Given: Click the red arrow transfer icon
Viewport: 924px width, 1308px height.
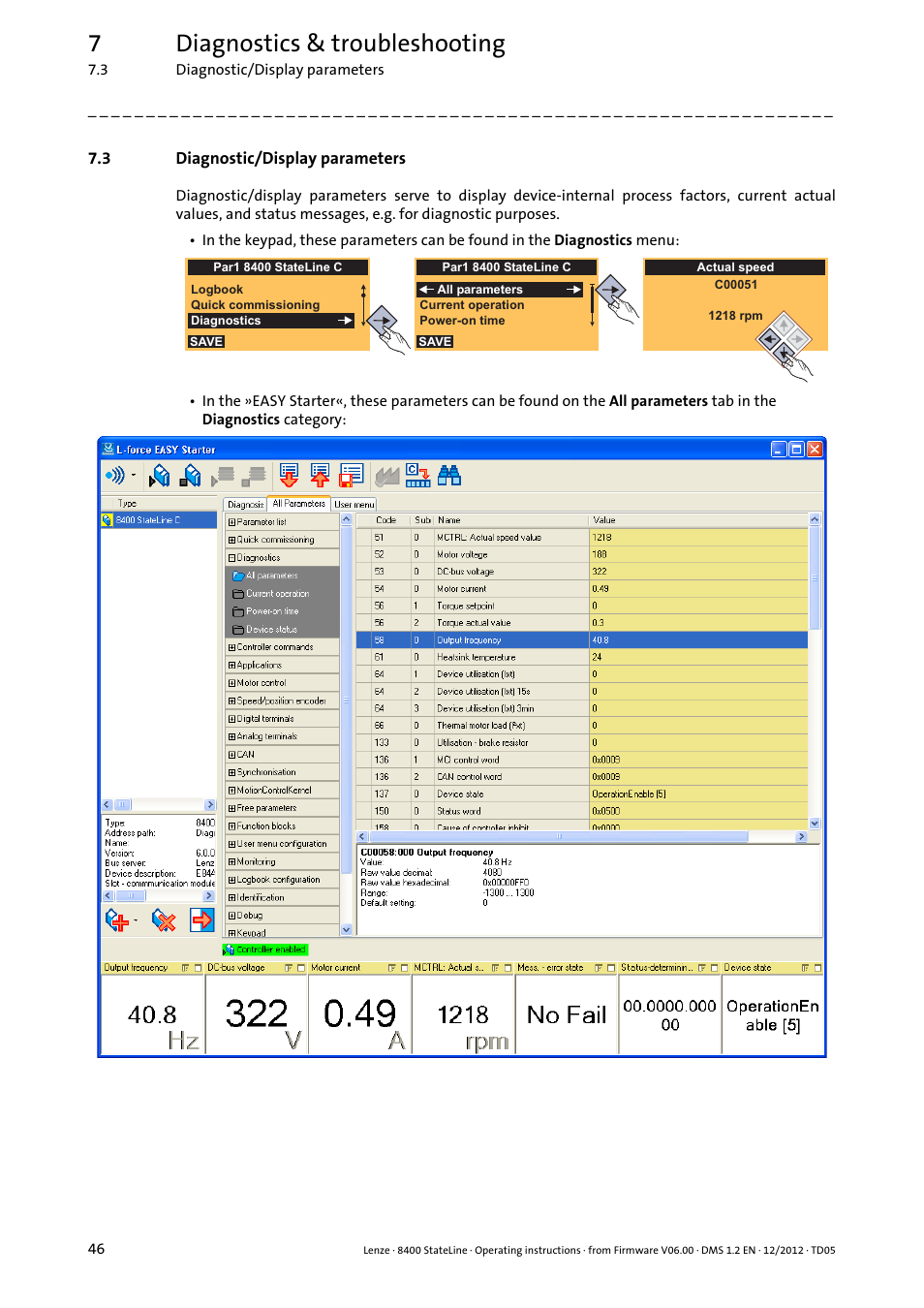Looking at the screenshot, I should [x=201, y=919].
